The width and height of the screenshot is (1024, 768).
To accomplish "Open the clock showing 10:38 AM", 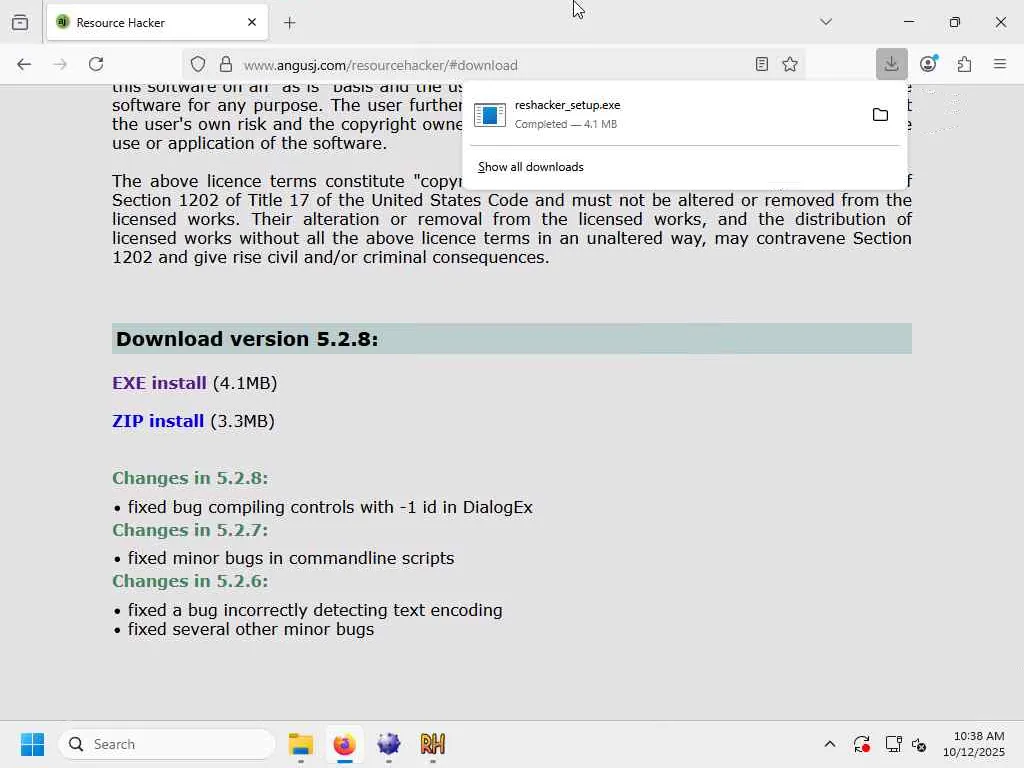I will pyautogui.click(x=974, y=744).
